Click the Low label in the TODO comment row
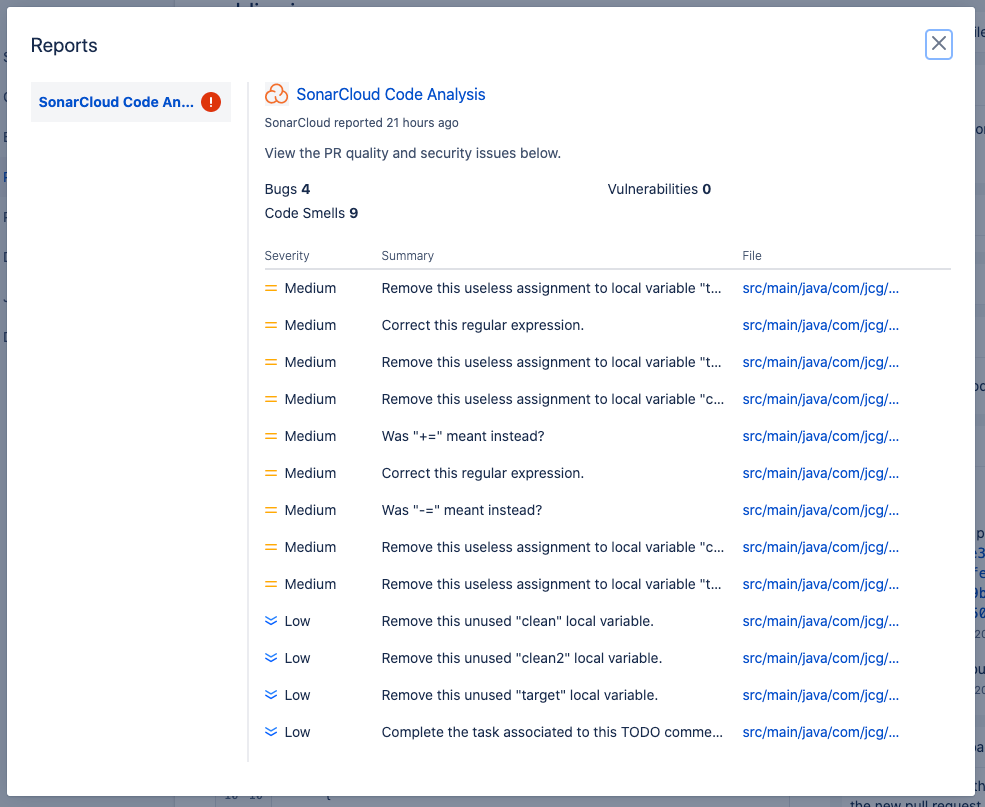985x807 pixels. pos(297,732)
